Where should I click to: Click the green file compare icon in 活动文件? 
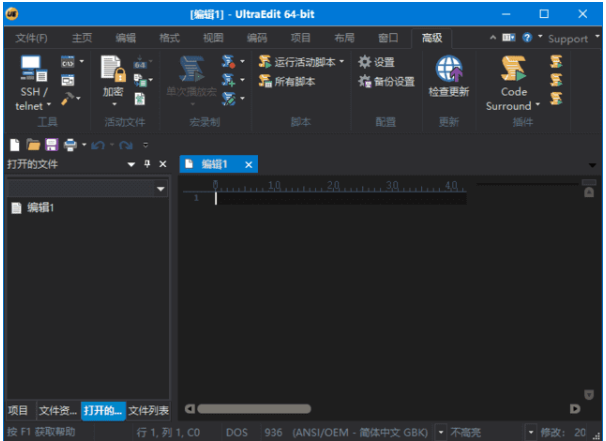pos(140,80)
